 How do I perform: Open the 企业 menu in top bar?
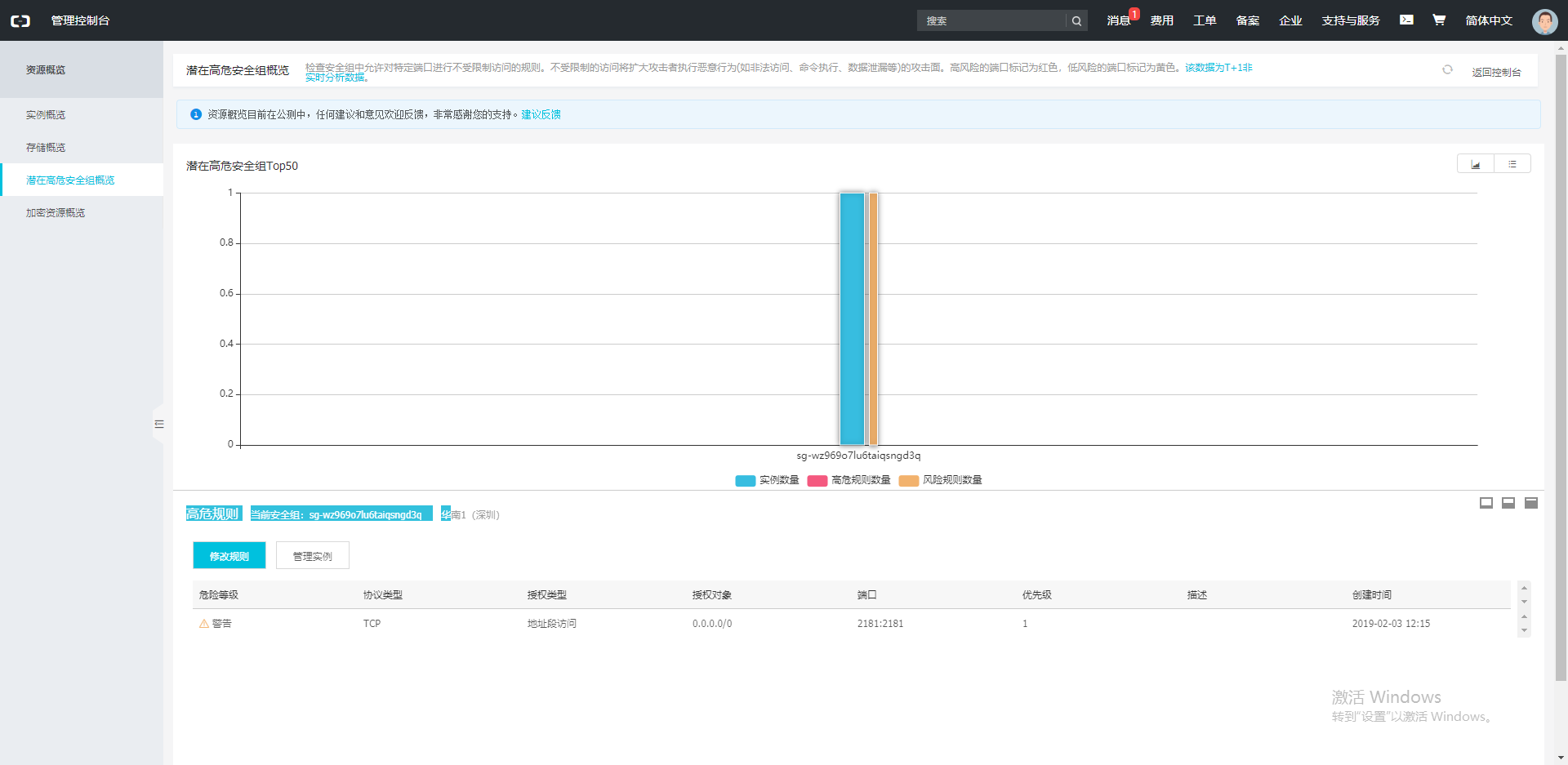[1290, 20]
